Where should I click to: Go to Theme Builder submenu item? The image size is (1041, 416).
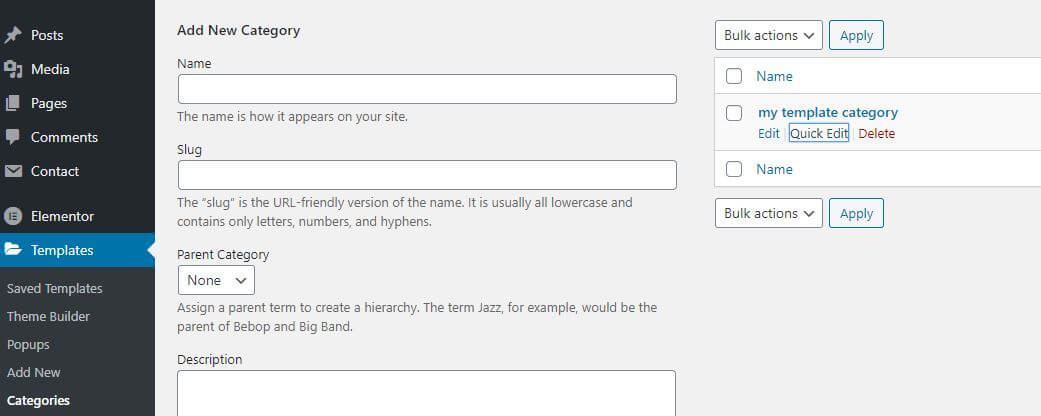click(x=48, y=316)
